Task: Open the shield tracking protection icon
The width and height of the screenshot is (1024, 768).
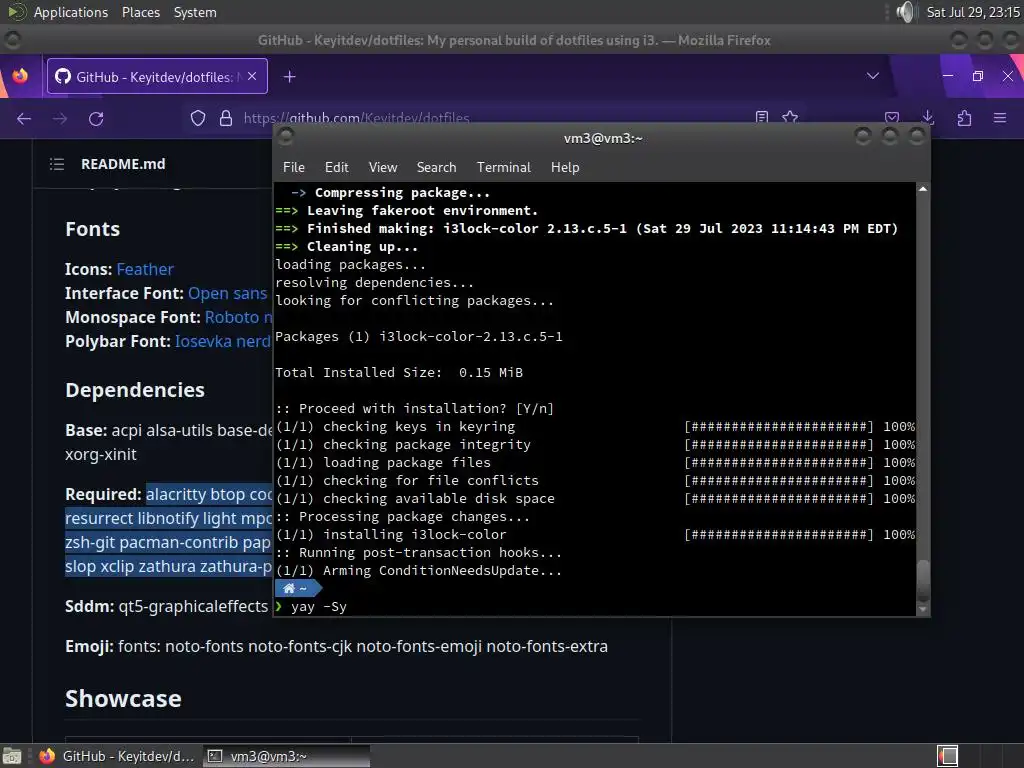Action: point(198,118)
